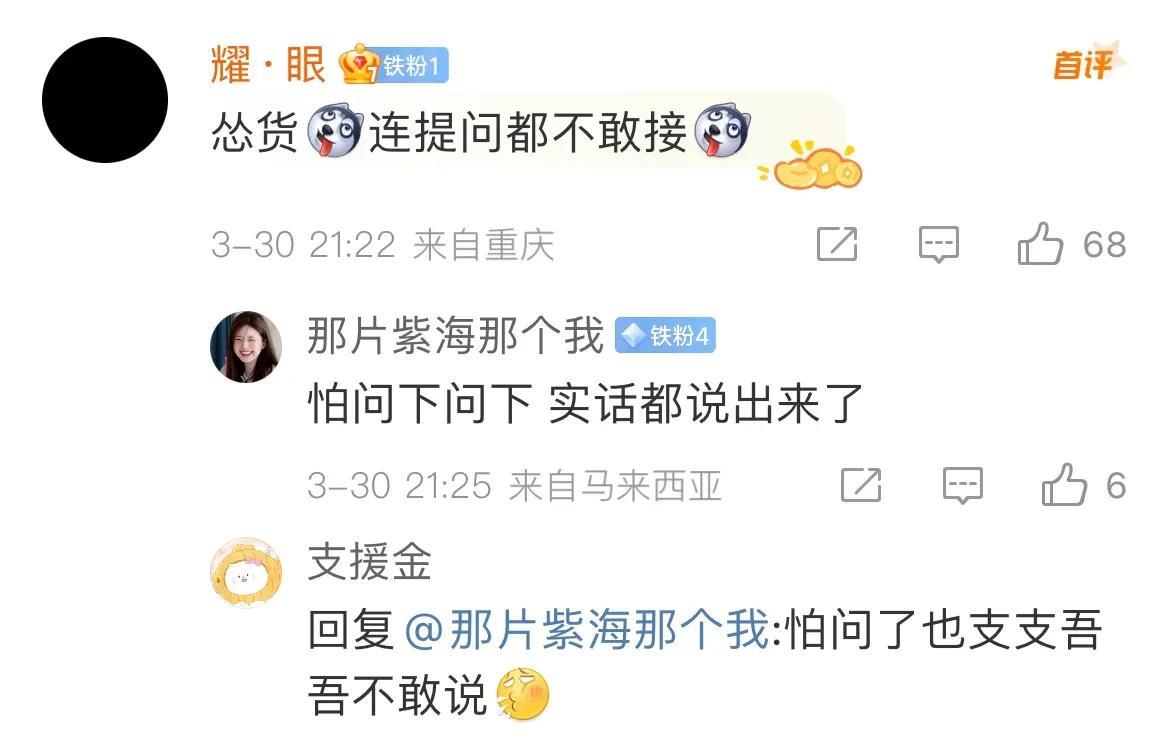Select the comment text 怂货连提问都不敢接

click(481, 132)
